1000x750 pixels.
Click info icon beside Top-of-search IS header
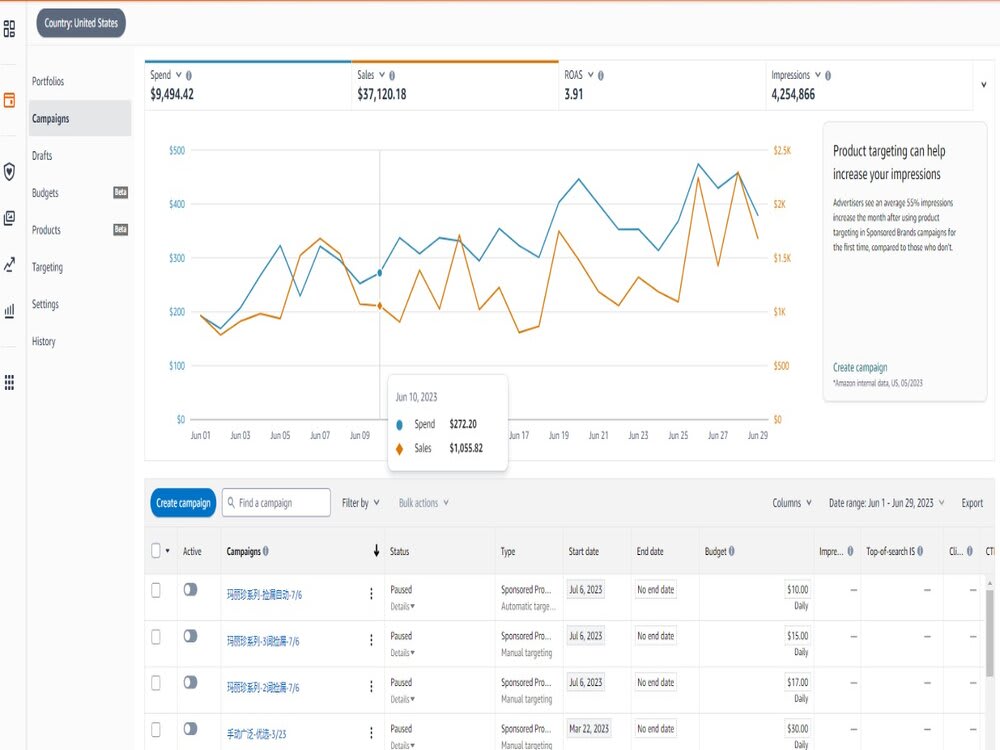tap(920, 551)
